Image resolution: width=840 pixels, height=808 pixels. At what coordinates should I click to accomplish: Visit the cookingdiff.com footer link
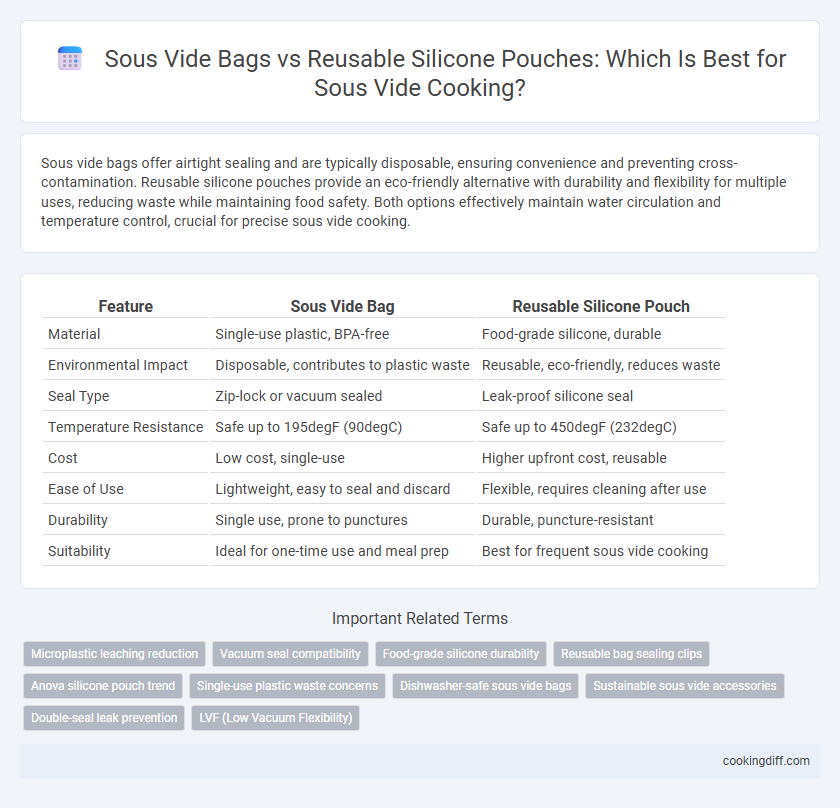coord(766,761)
